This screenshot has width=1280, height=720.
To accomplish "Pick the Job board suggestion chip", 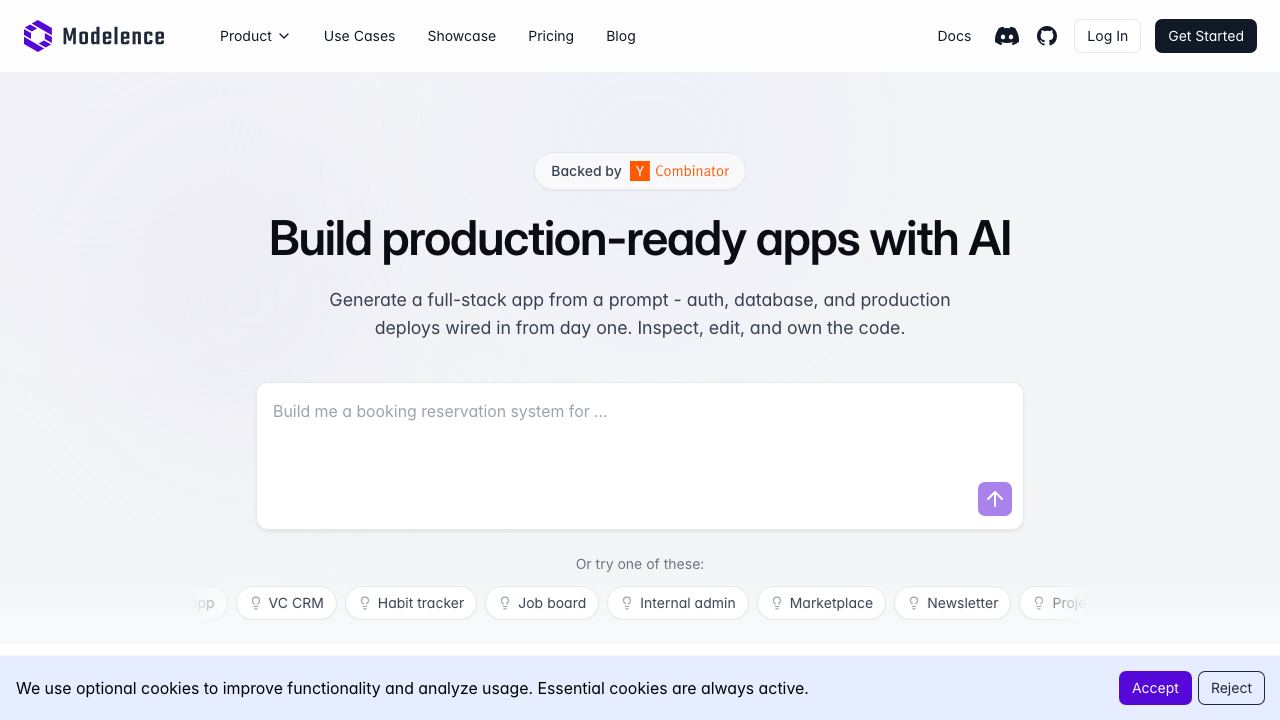I will [542, 603].
